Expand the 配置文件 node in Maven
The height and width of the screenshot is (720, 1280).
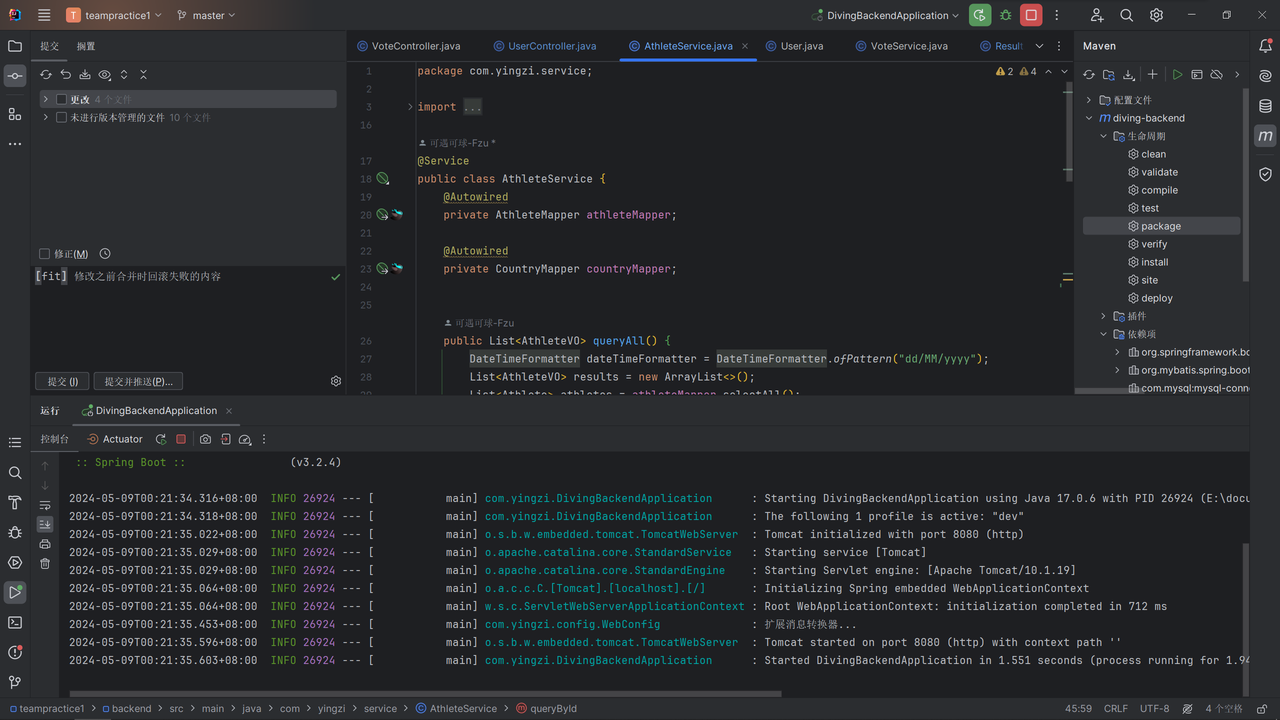[1089, 100]
